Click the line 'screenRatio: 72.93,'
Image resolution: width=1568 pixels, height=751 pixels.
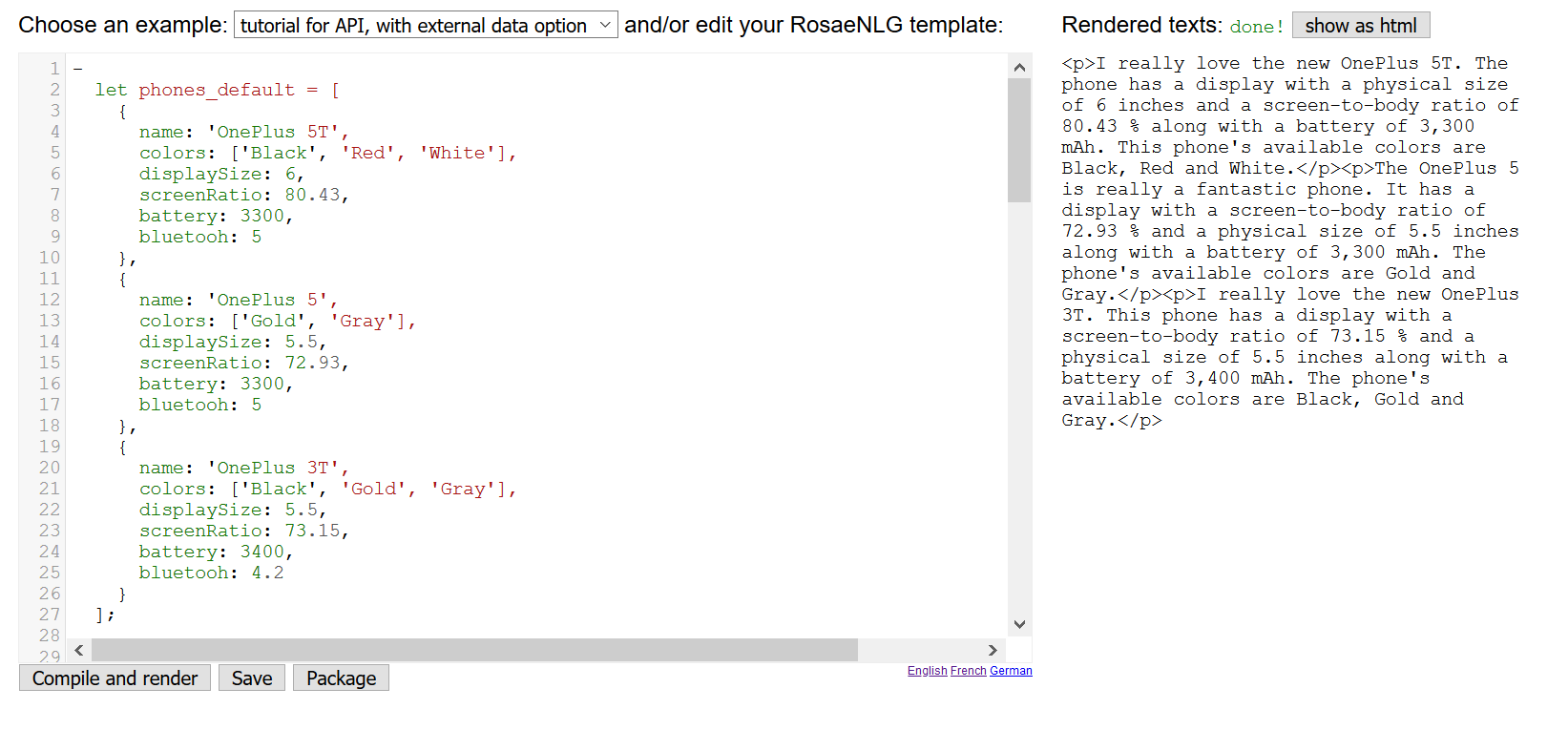[244, 363]
